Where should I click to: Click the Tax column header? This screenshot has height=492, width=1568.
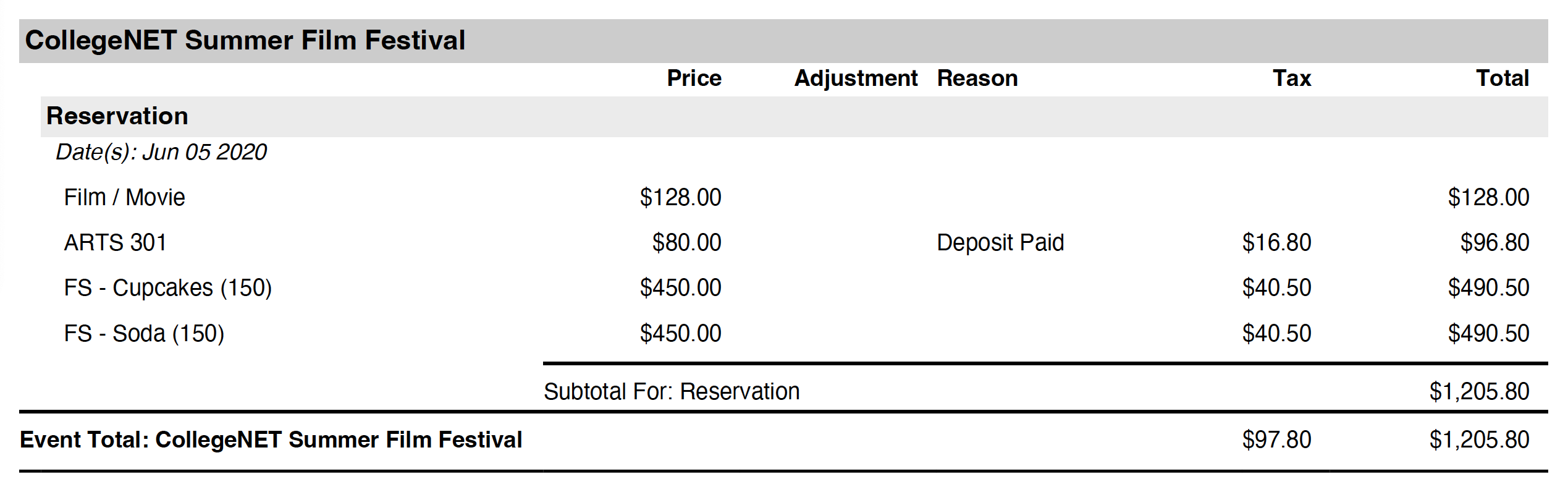pos(1291,78)
